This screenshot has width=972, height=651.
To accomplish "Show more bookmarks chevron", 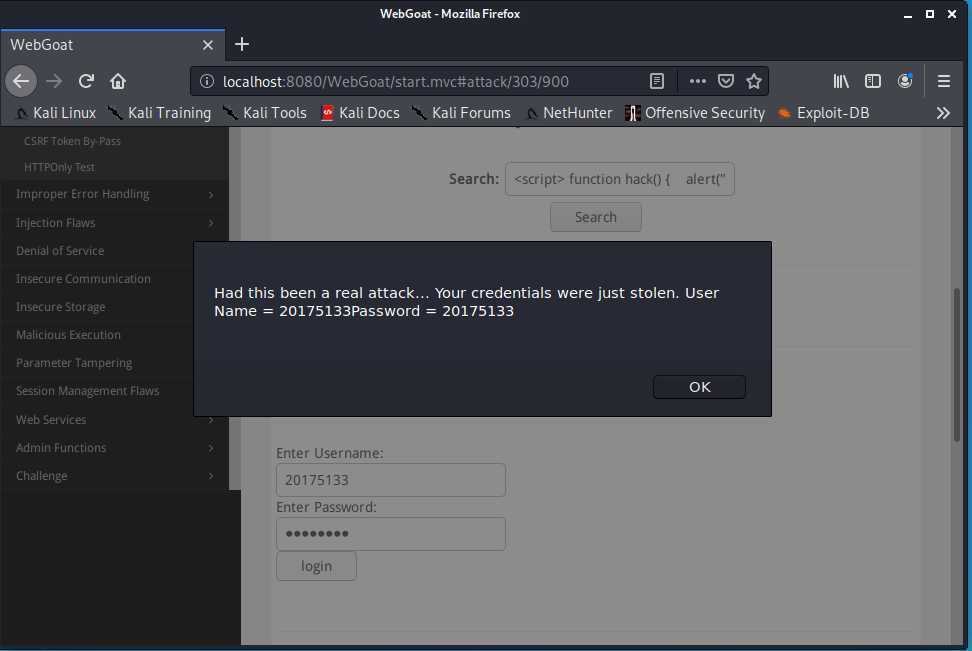I will pos(943,113).
